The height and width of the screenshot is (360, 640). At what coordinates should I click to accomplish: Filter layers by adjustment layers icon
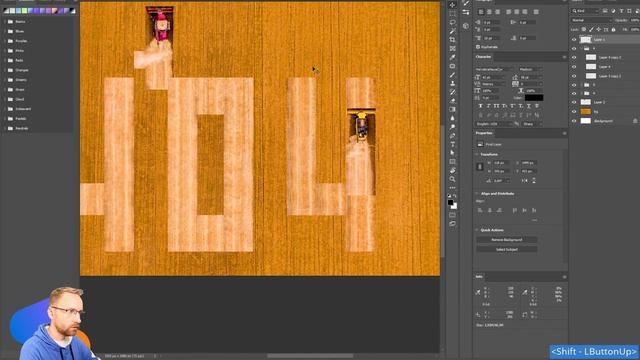click(613, 11)
